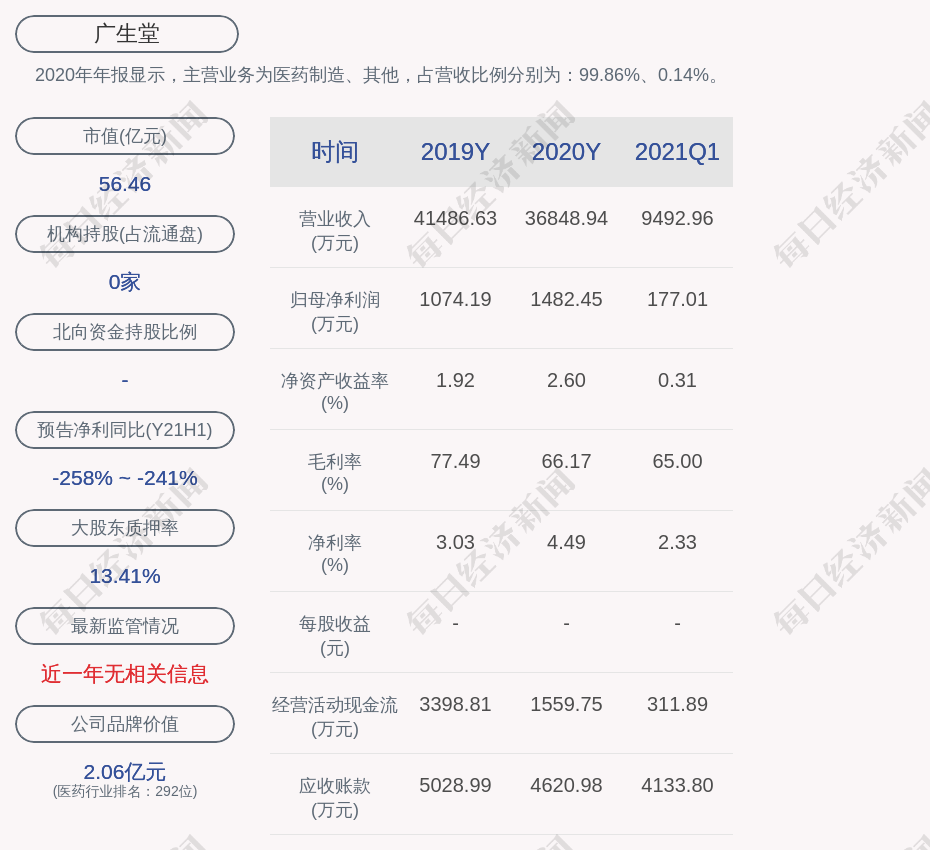Select the net profit cell 1074.19

coord(456,299)
